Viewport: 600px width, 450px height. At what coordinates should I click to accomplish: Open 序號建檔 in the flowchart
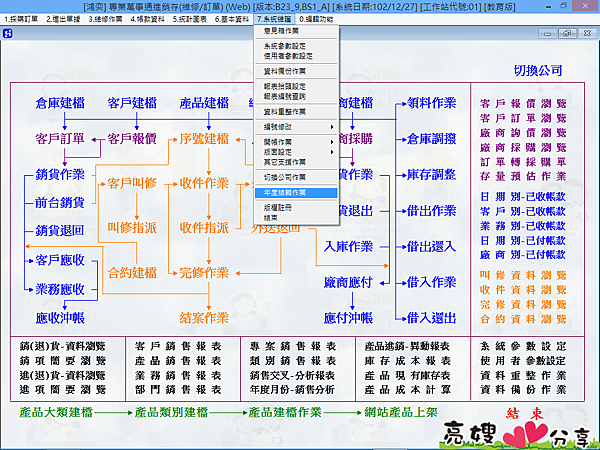[204, 139]
